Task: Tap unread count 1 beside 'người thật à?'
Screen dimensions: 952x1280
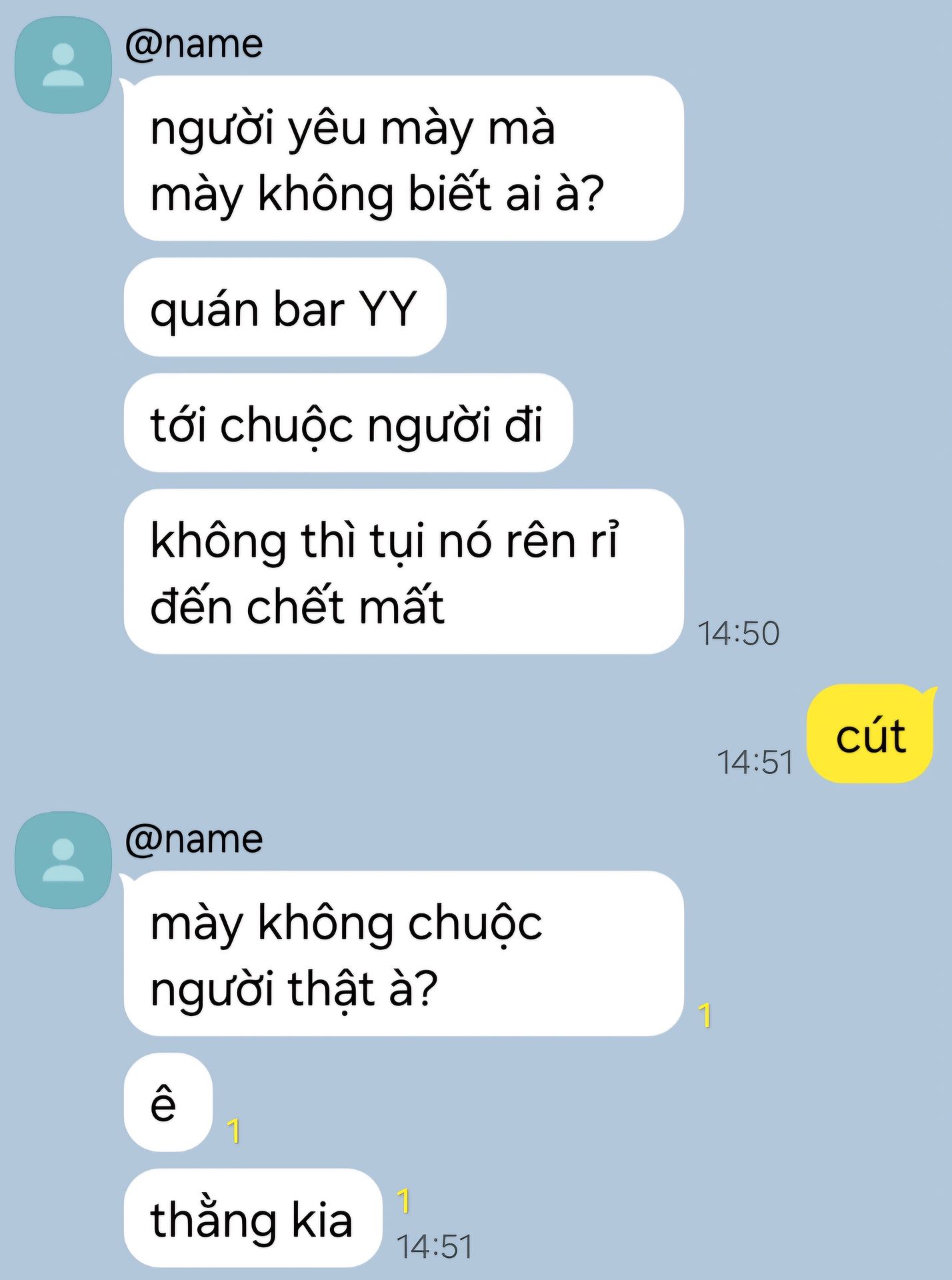Action: coord(705,1015)
